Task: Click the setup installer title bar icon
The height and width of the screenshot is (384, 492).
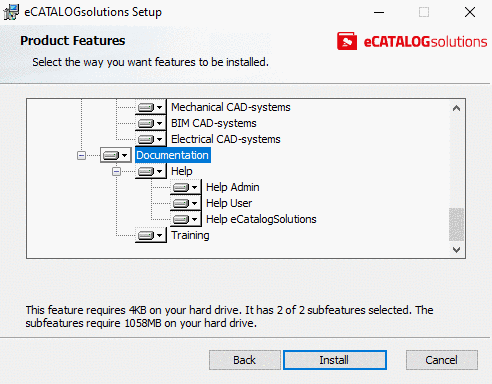Action: pos(11,12)
